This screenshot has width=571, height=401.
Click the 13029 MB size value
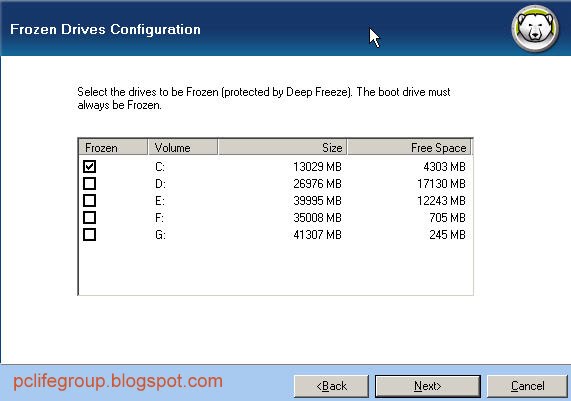318,167
